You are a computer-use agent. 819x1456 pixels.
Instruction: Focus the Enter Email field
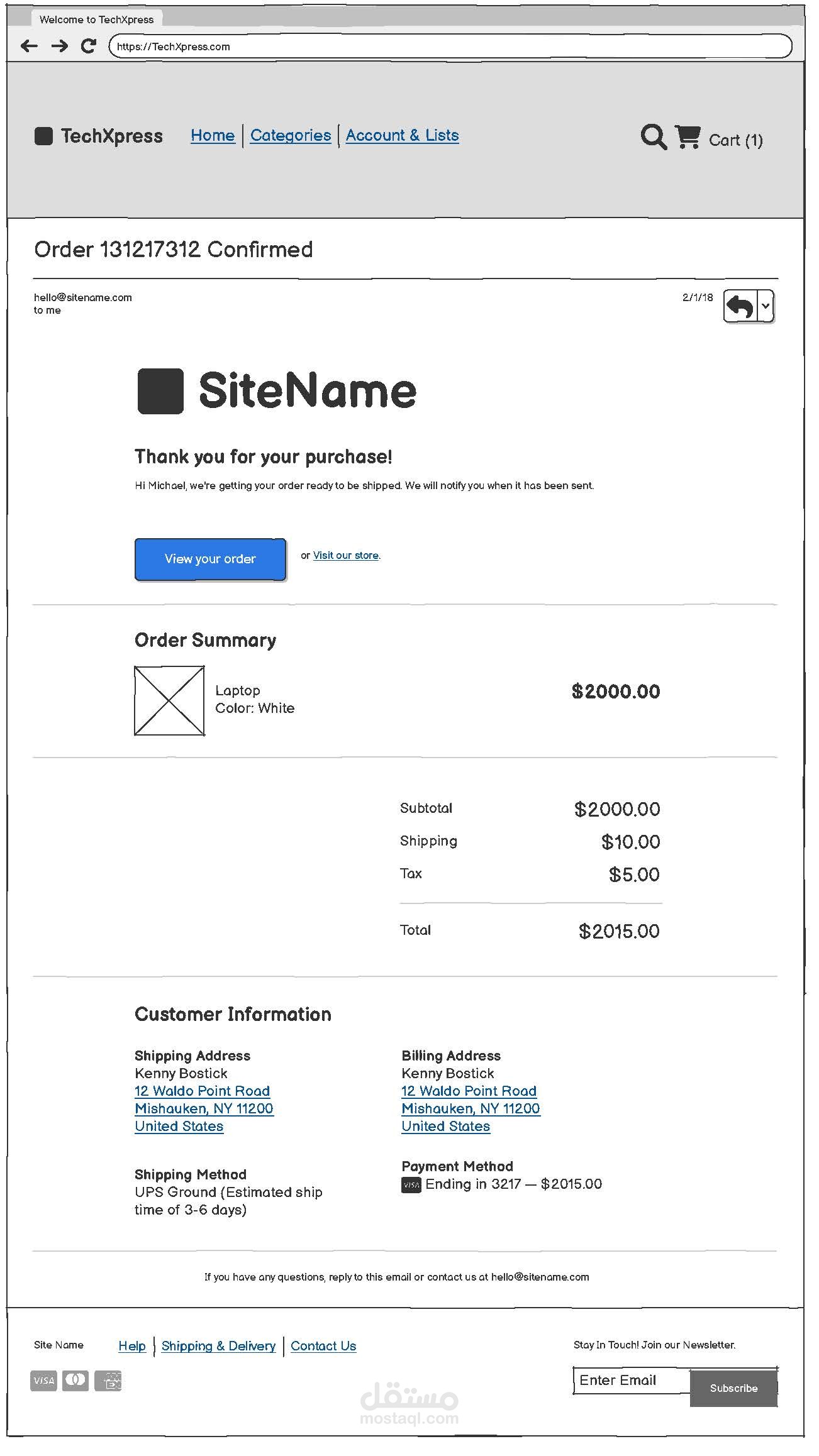(631, 1381)
